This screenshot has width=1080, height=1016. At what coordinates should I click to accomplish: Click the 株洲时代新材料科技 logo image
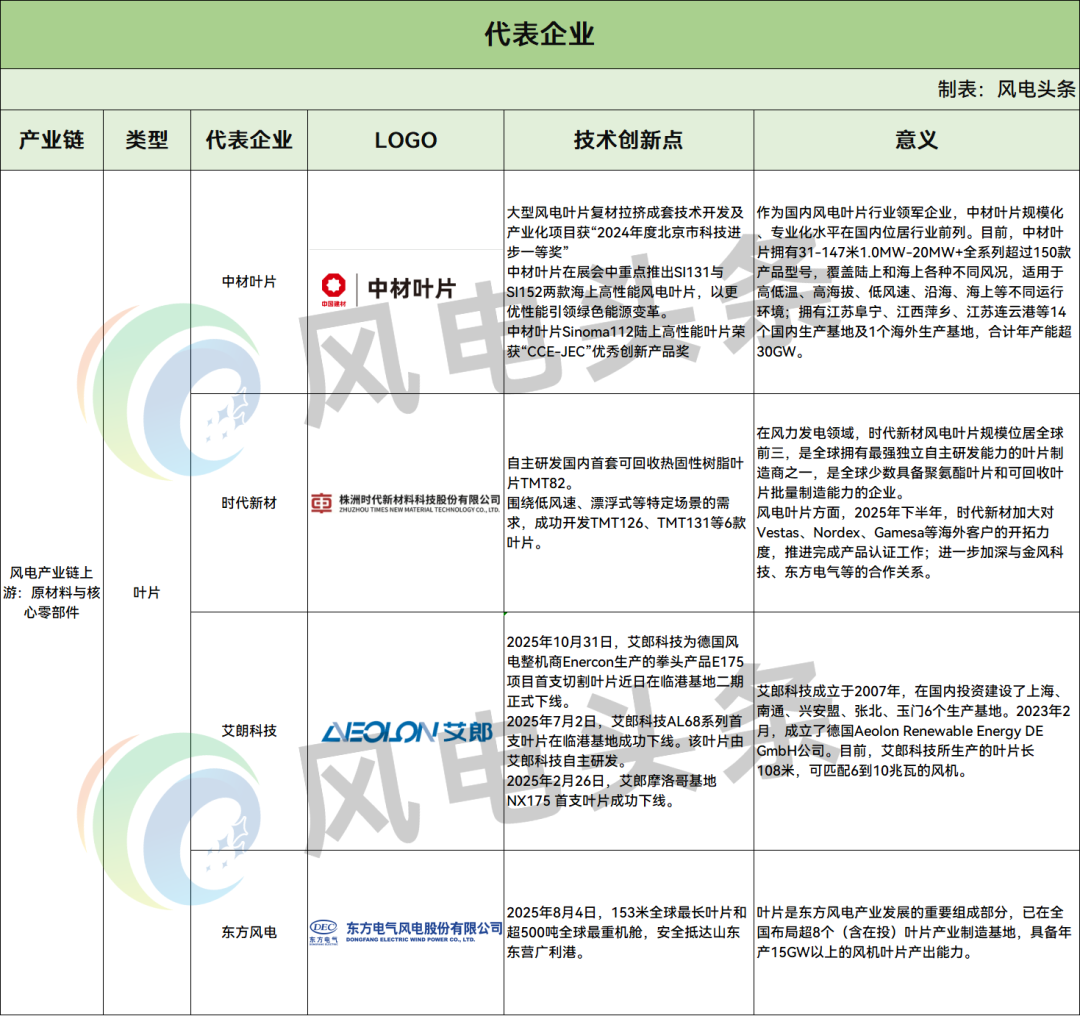405,502
